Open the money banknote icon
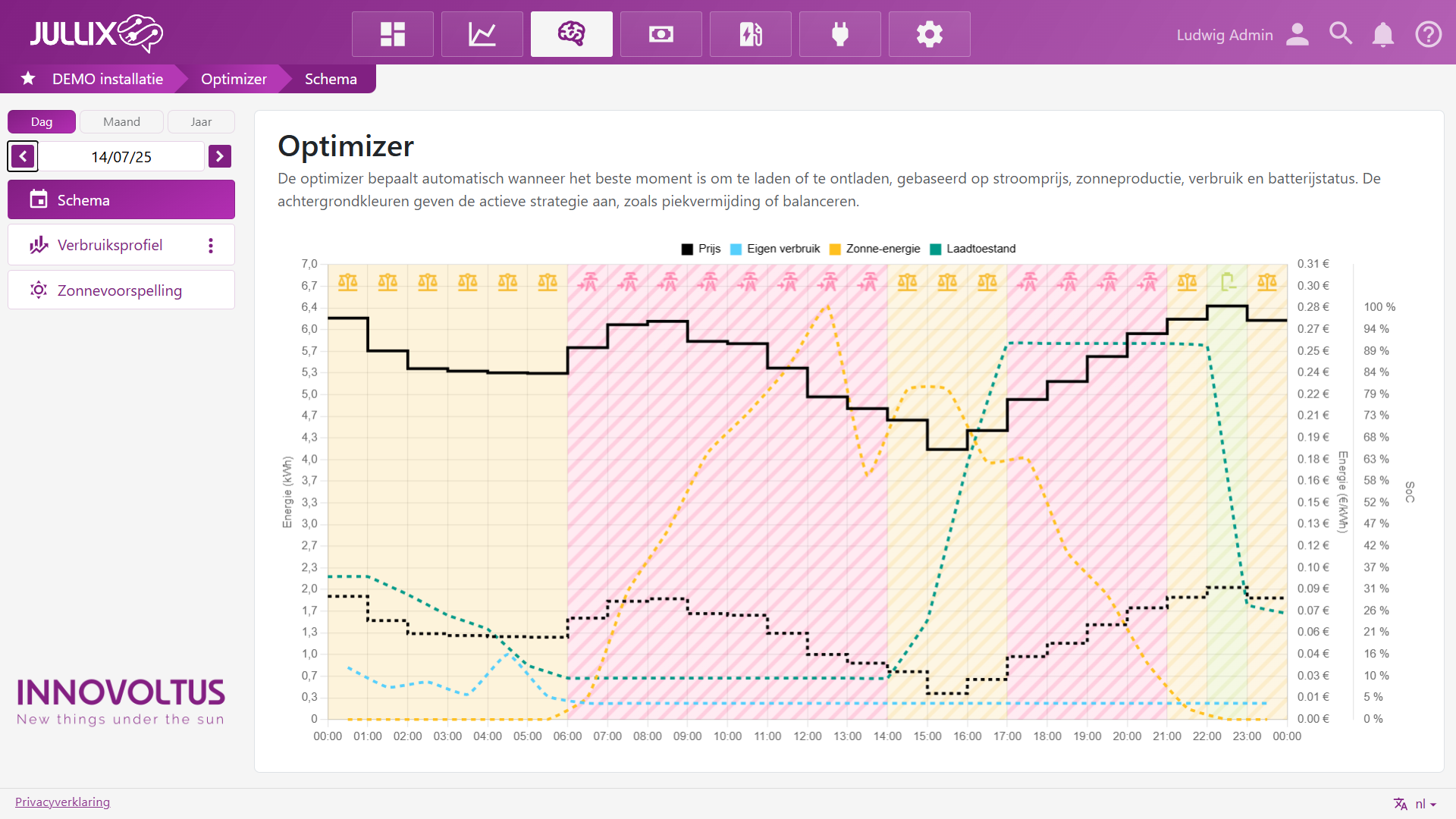Viewport: 1456px width, 819px height. (661, 34)
